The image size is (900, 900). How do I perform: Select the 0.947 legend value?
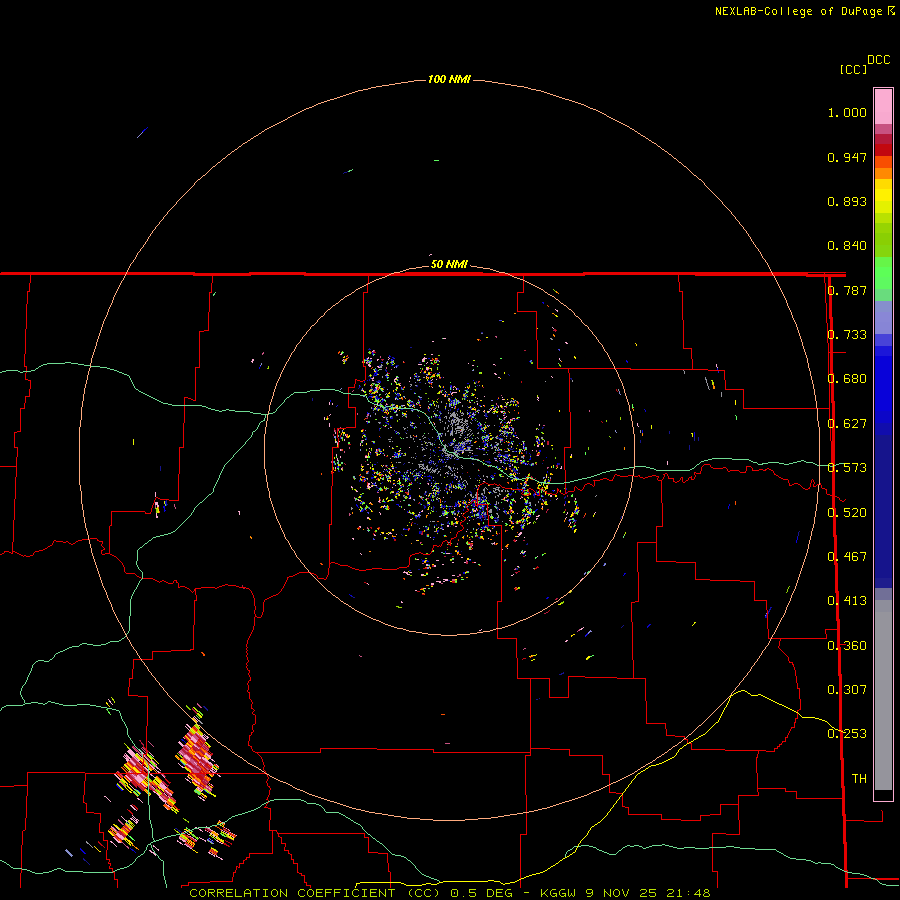[847, 157]
